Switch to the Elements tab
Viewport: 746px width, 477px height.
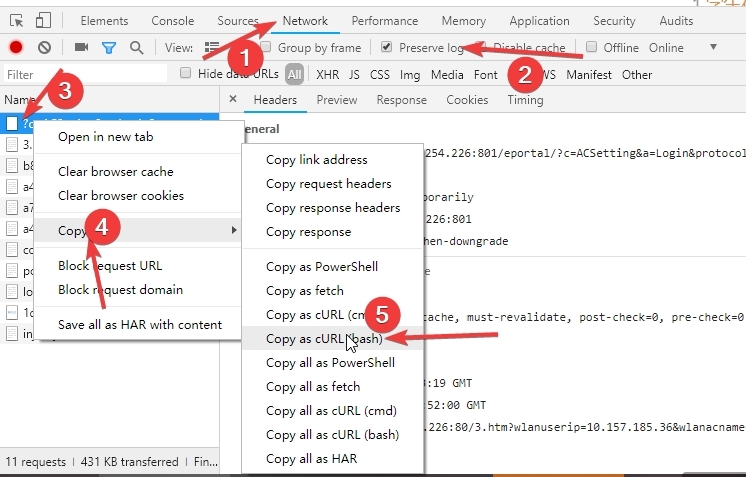(104, 21)
